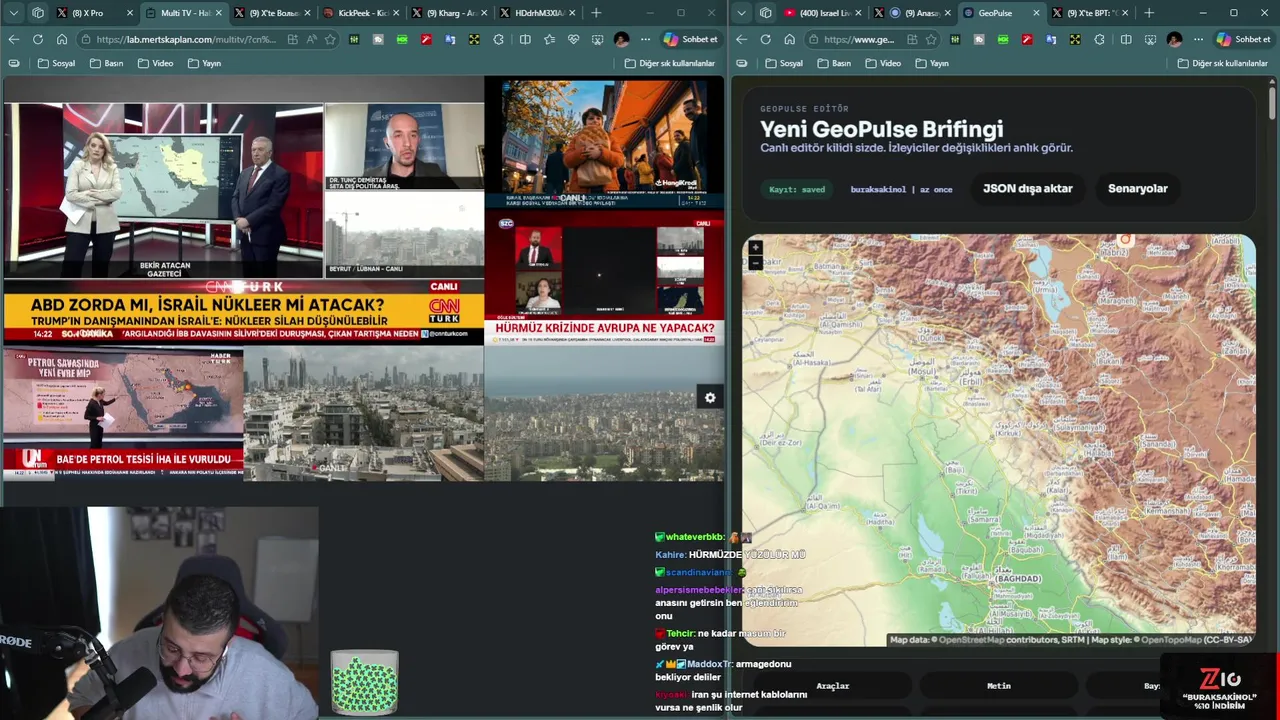Open favorites list in the Multi TV window
This screenshot has height=720, width=1280.
point(549,39)
